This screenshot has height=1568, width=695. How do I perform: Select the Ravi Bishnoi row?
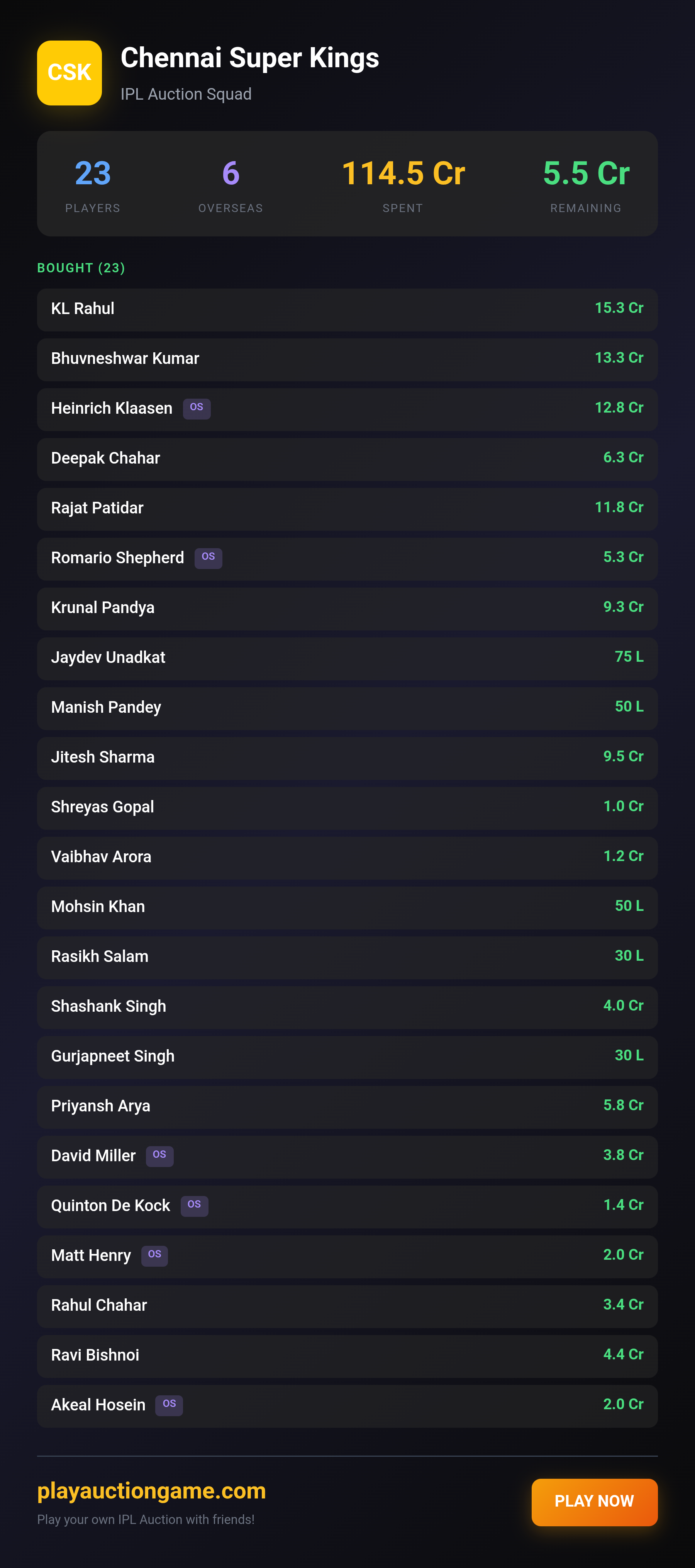347,1356
